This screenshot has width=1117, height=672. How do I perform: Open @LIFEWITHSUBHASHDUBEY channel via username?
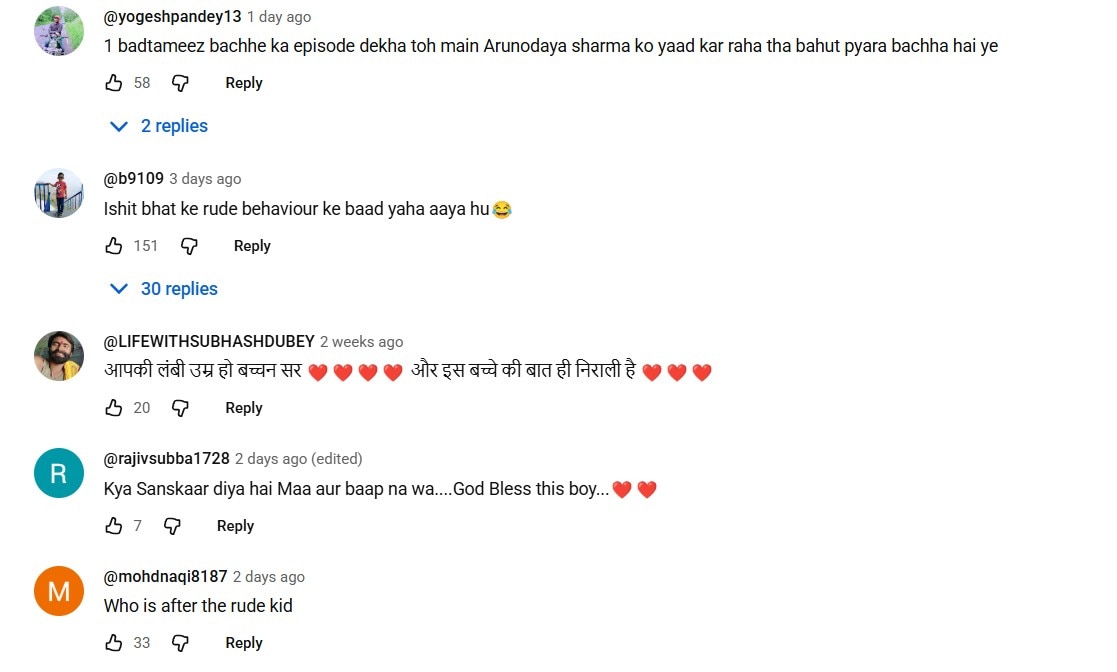coord(209,341)
